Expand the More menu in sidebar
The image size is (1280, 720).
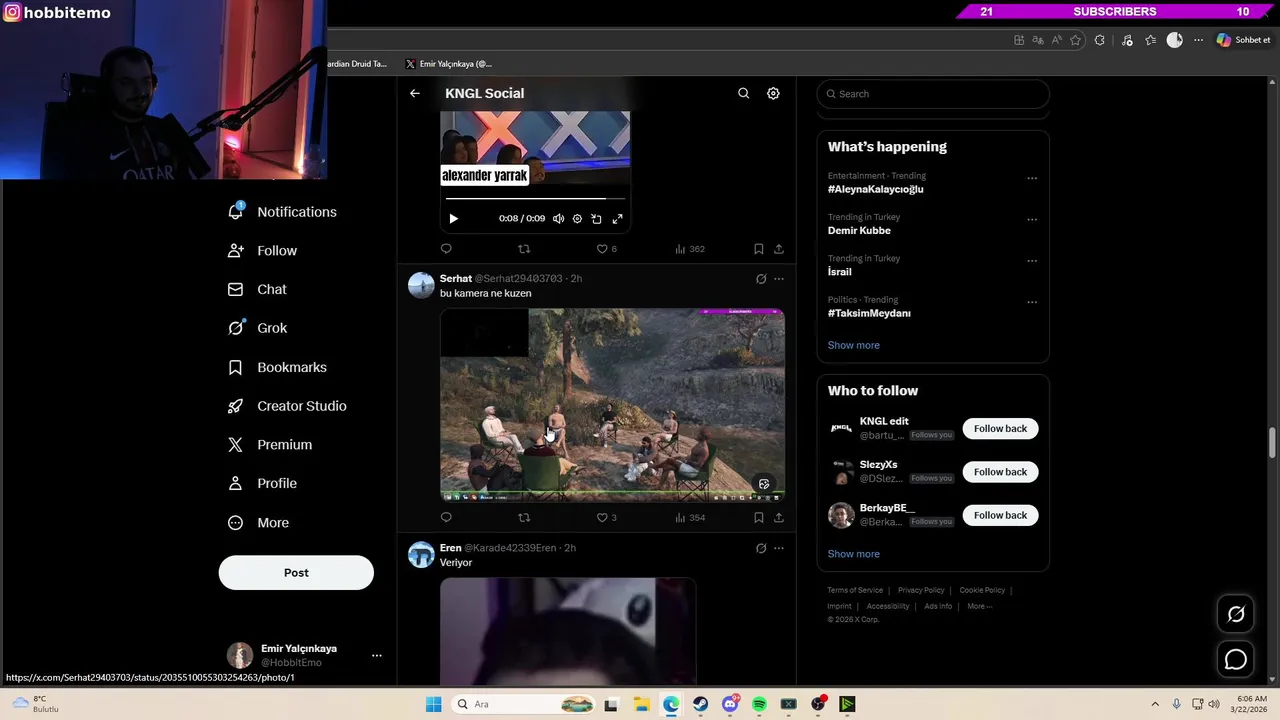tap(259, 523)
